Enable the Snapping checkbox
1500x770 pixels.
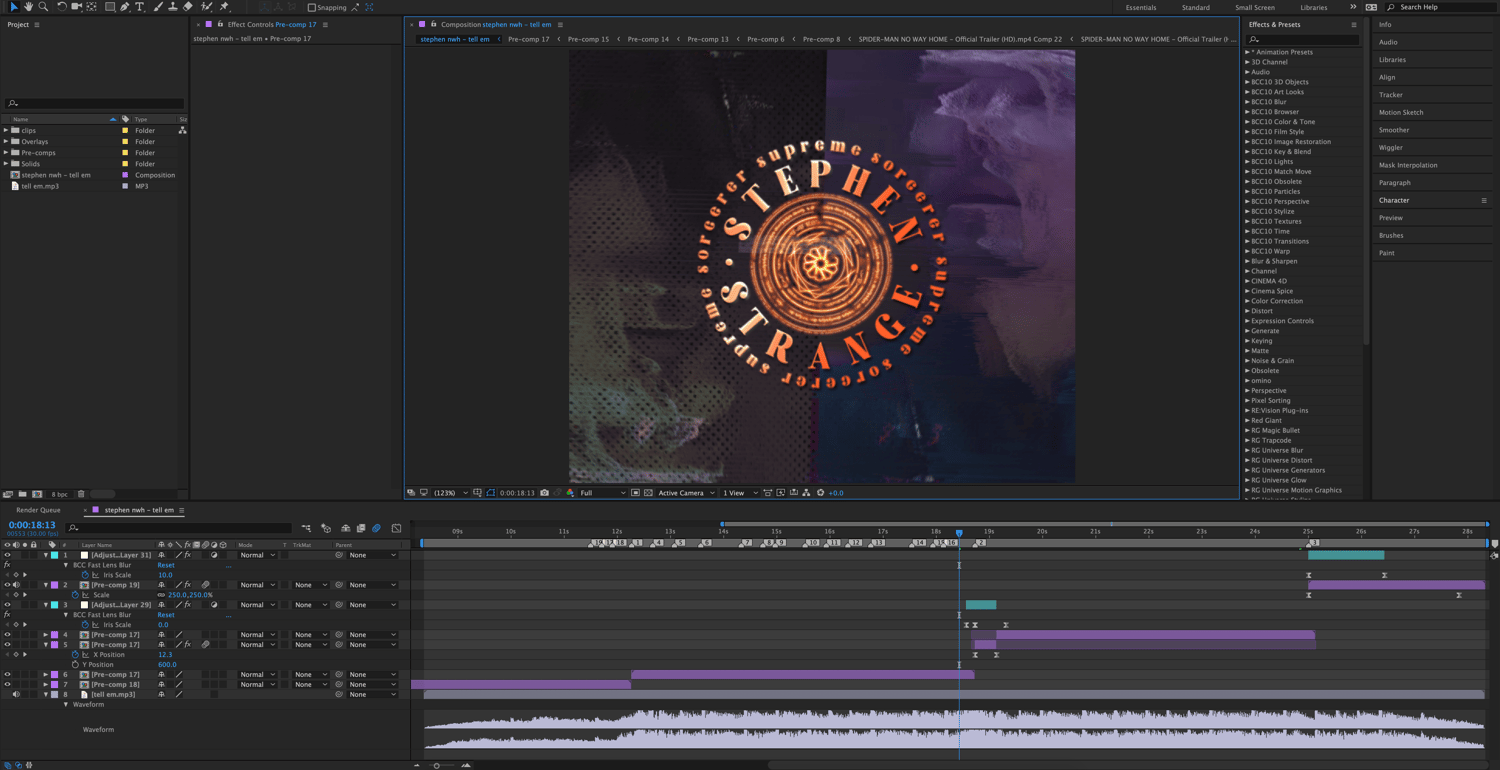point(312,8)
